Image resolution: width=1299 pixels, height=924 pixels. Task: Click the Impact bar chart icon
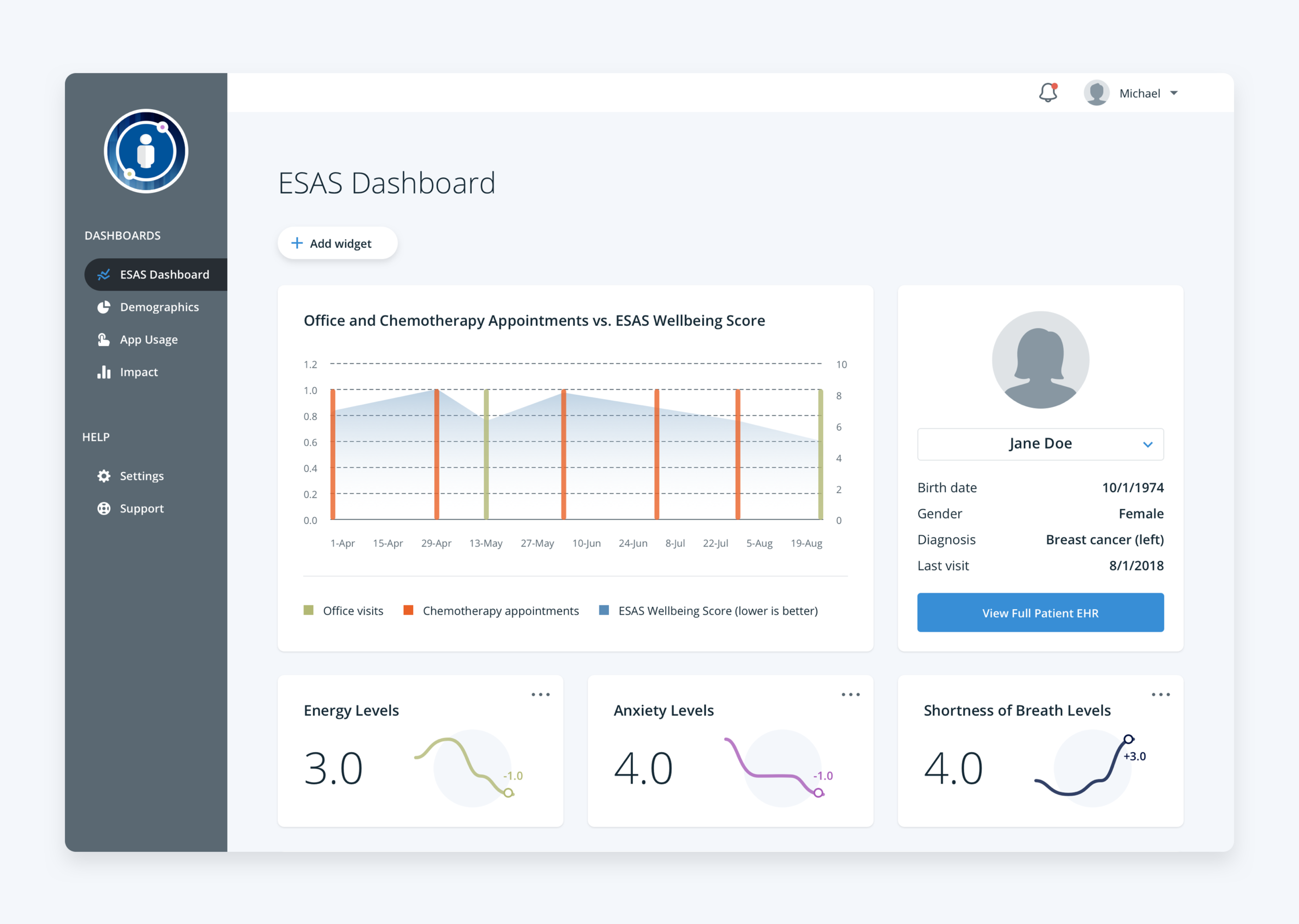point(103,372)
